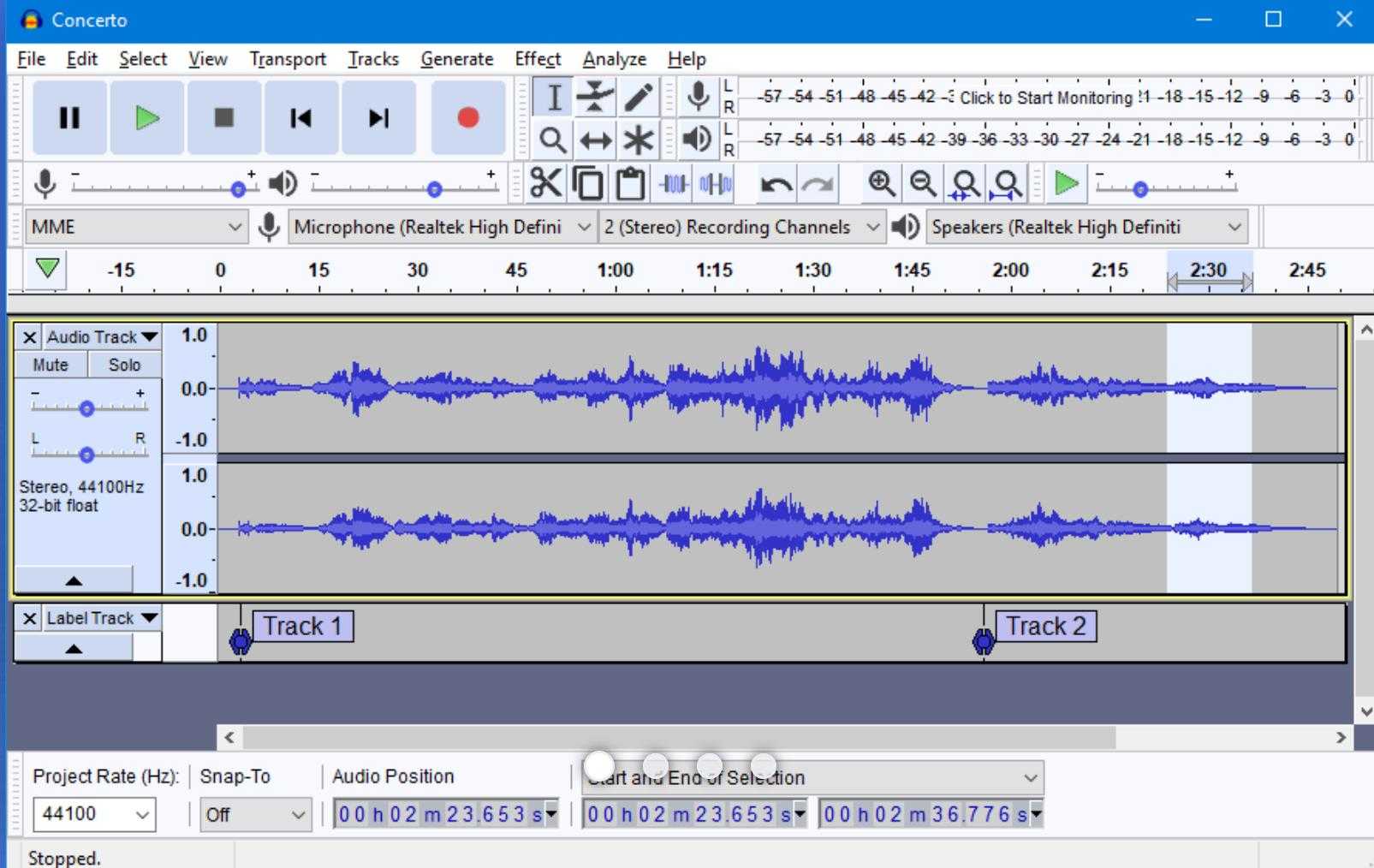Fit selection to width icon
The width and height of the screenshot is (1374, 868).
click(x=966, y=183)
